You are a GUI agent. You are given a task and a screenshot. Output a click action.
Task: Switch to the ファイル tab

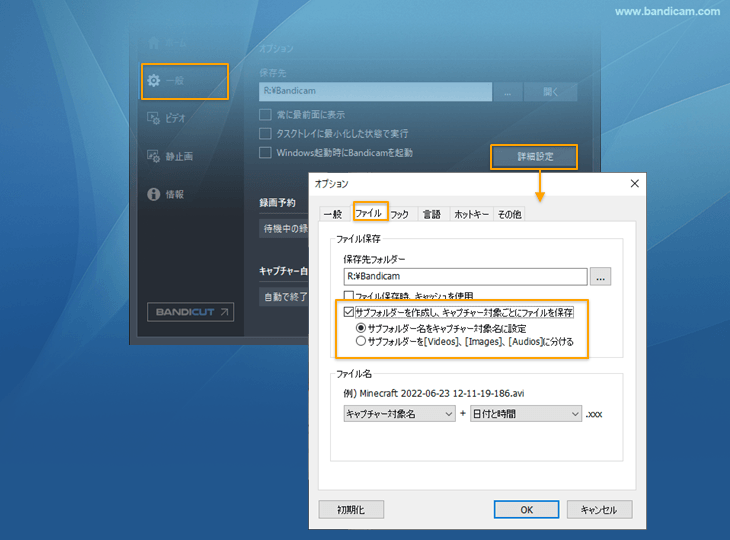click(x=369, y=213)
